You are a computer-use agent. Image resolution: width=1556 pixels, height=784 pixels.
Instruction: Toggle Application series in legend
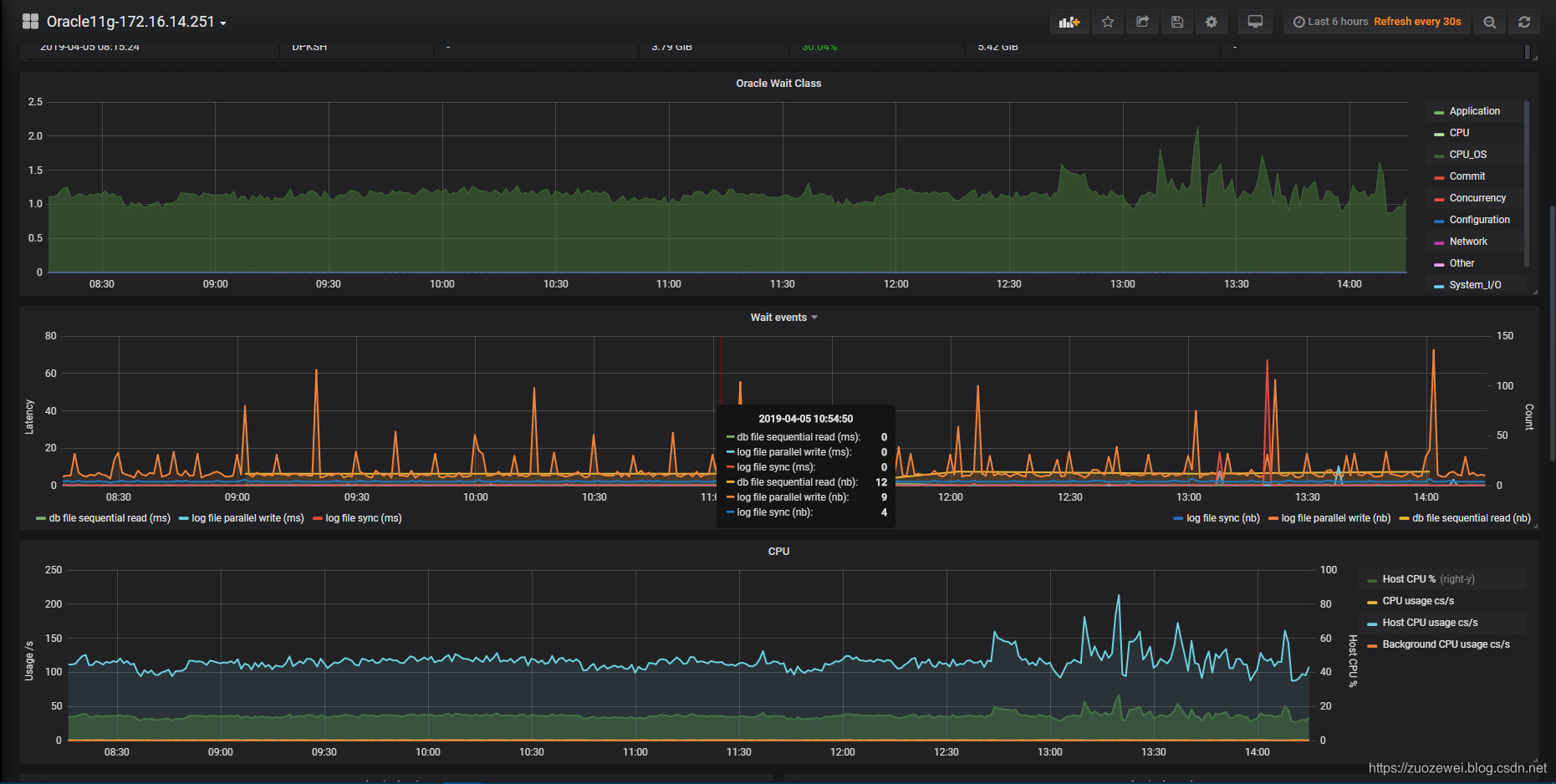1474,111
